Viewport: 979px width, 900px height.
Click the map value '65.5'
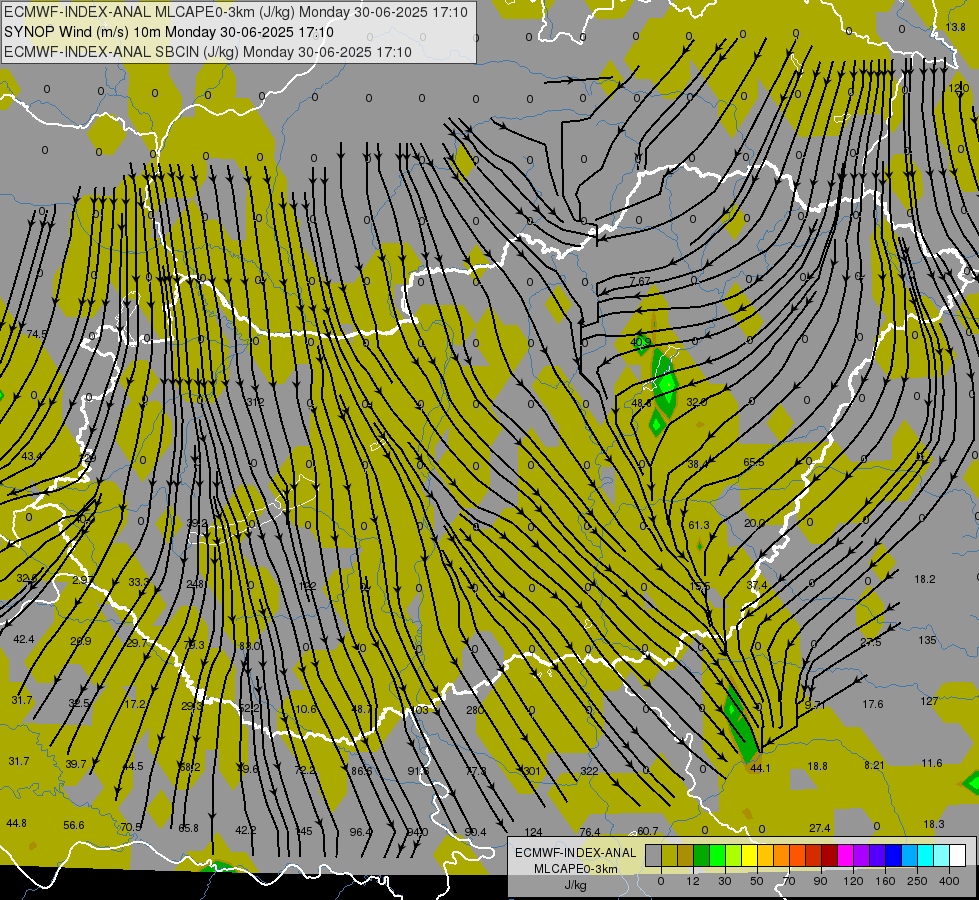[x=754, y=463]
